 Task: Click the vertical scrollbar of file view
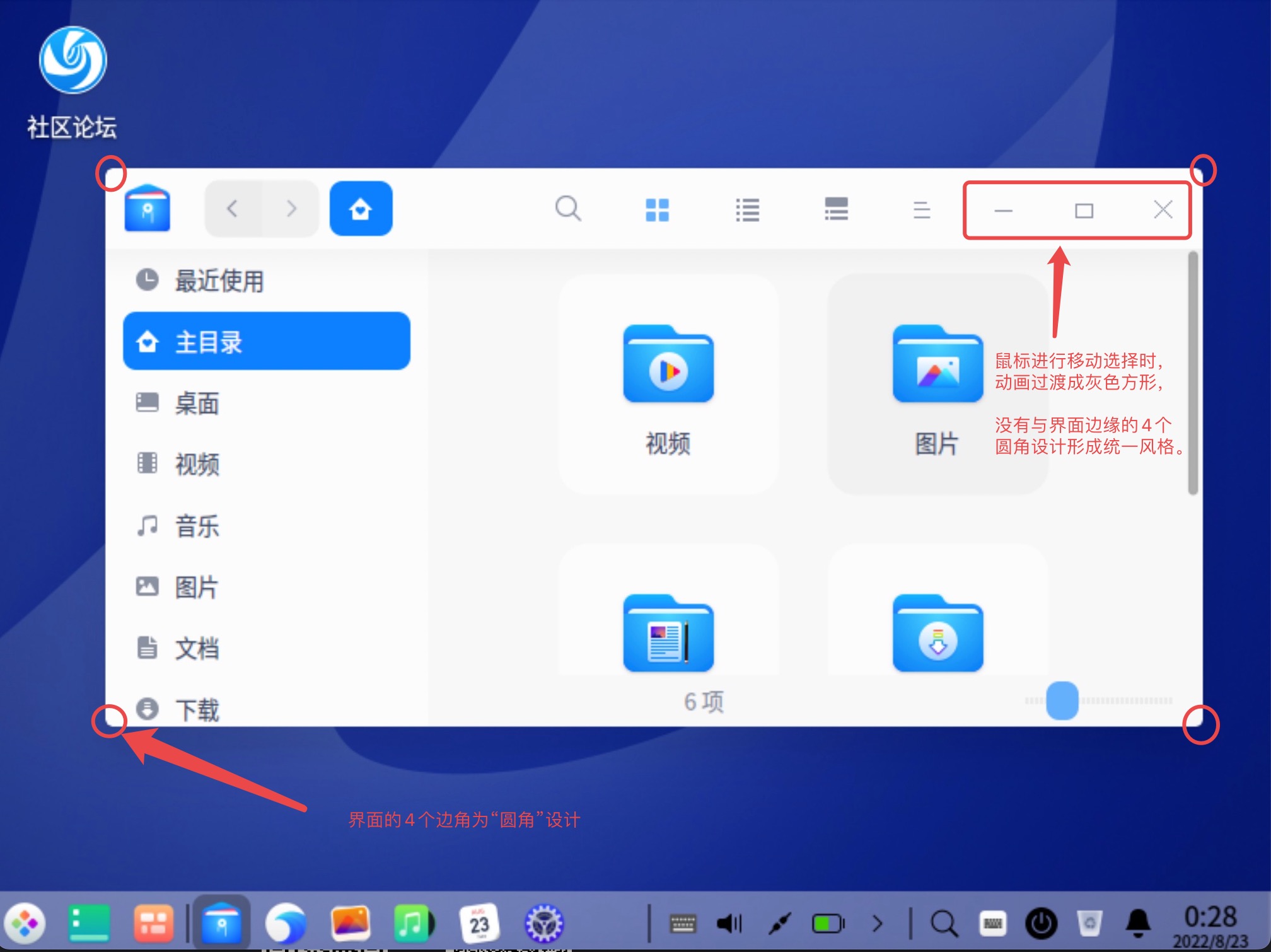(x=1192, y=372)
